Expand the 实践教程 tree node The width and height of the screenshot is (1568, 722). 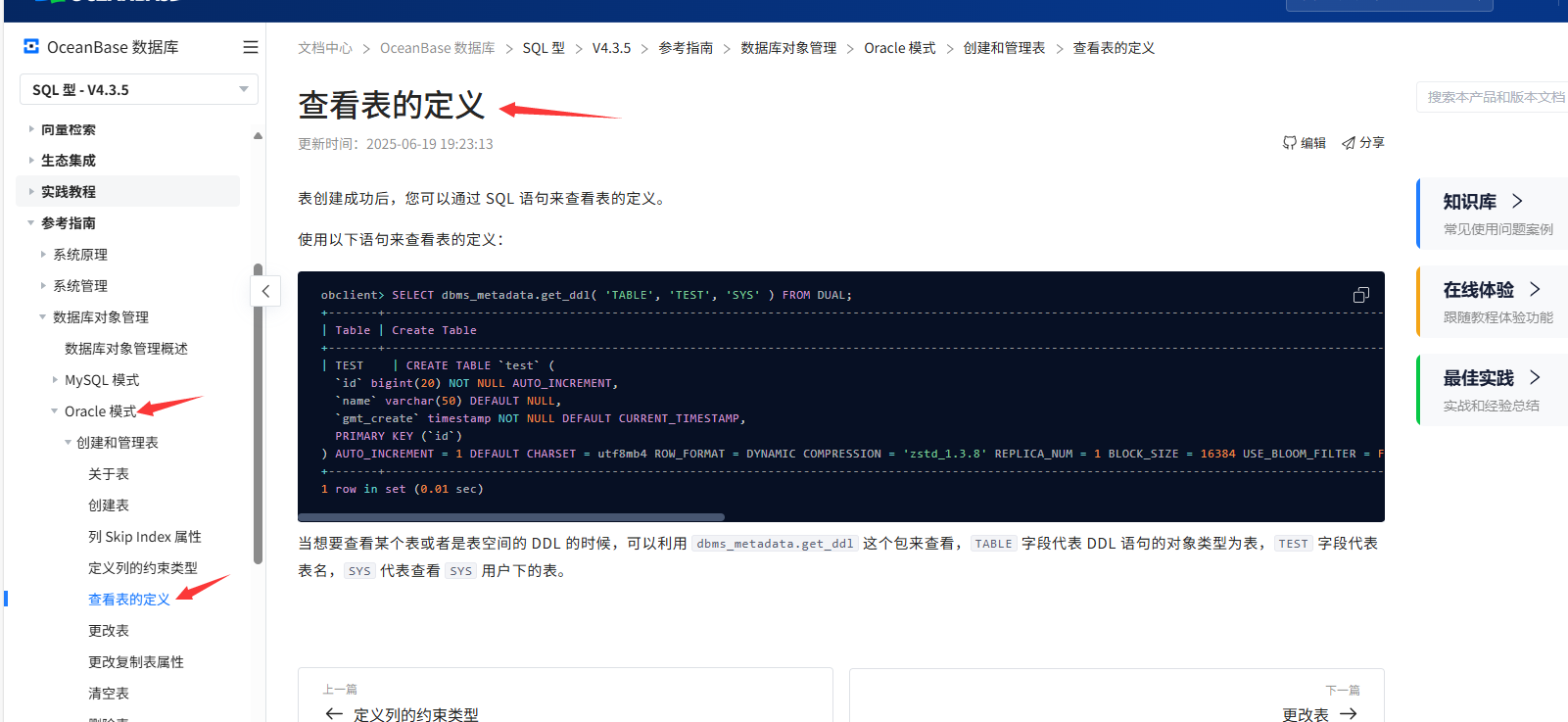point(31,192)
